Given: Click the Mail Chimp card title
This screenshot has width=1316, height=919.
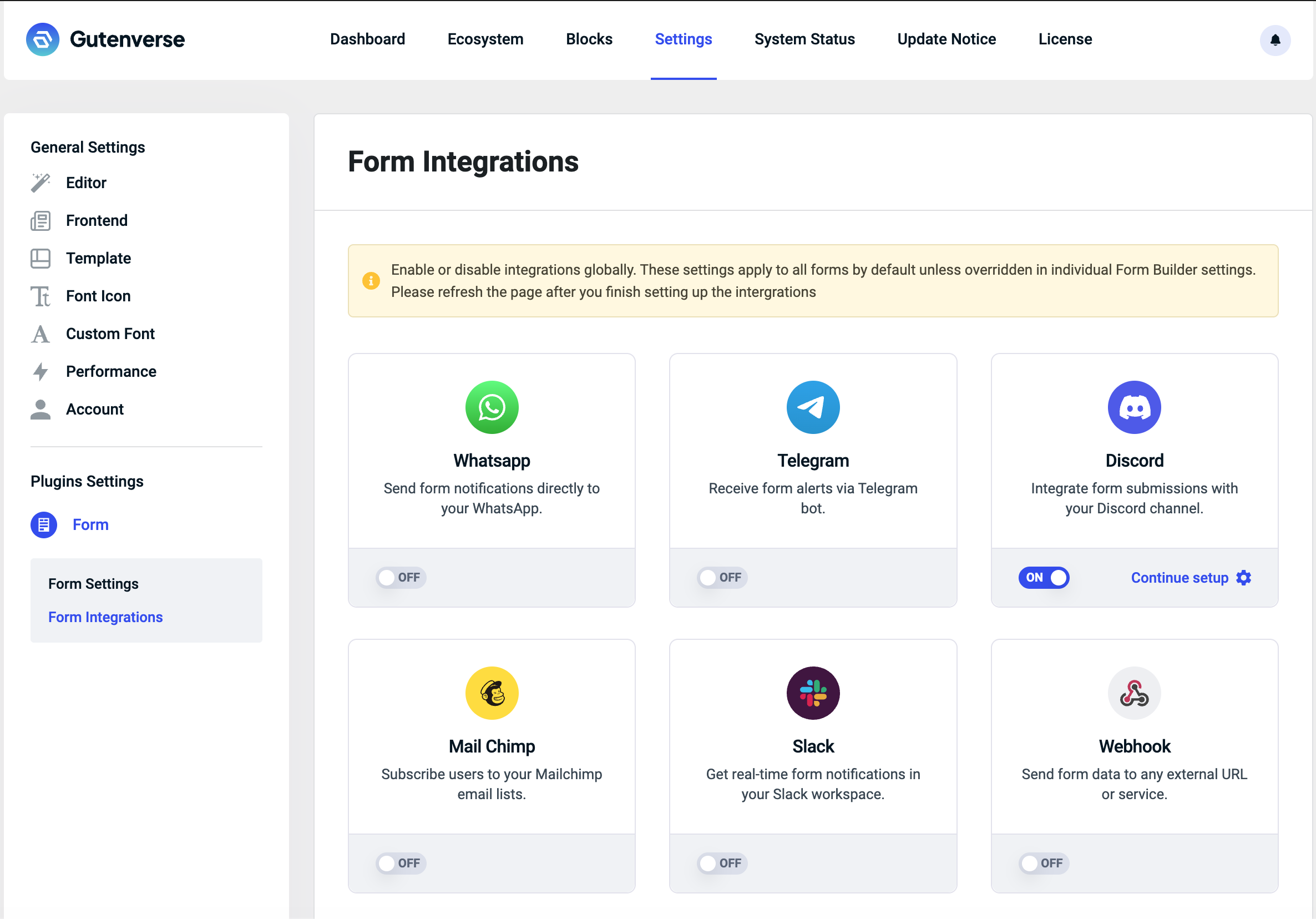Looking at the screenshot, I should click(492, 746).
